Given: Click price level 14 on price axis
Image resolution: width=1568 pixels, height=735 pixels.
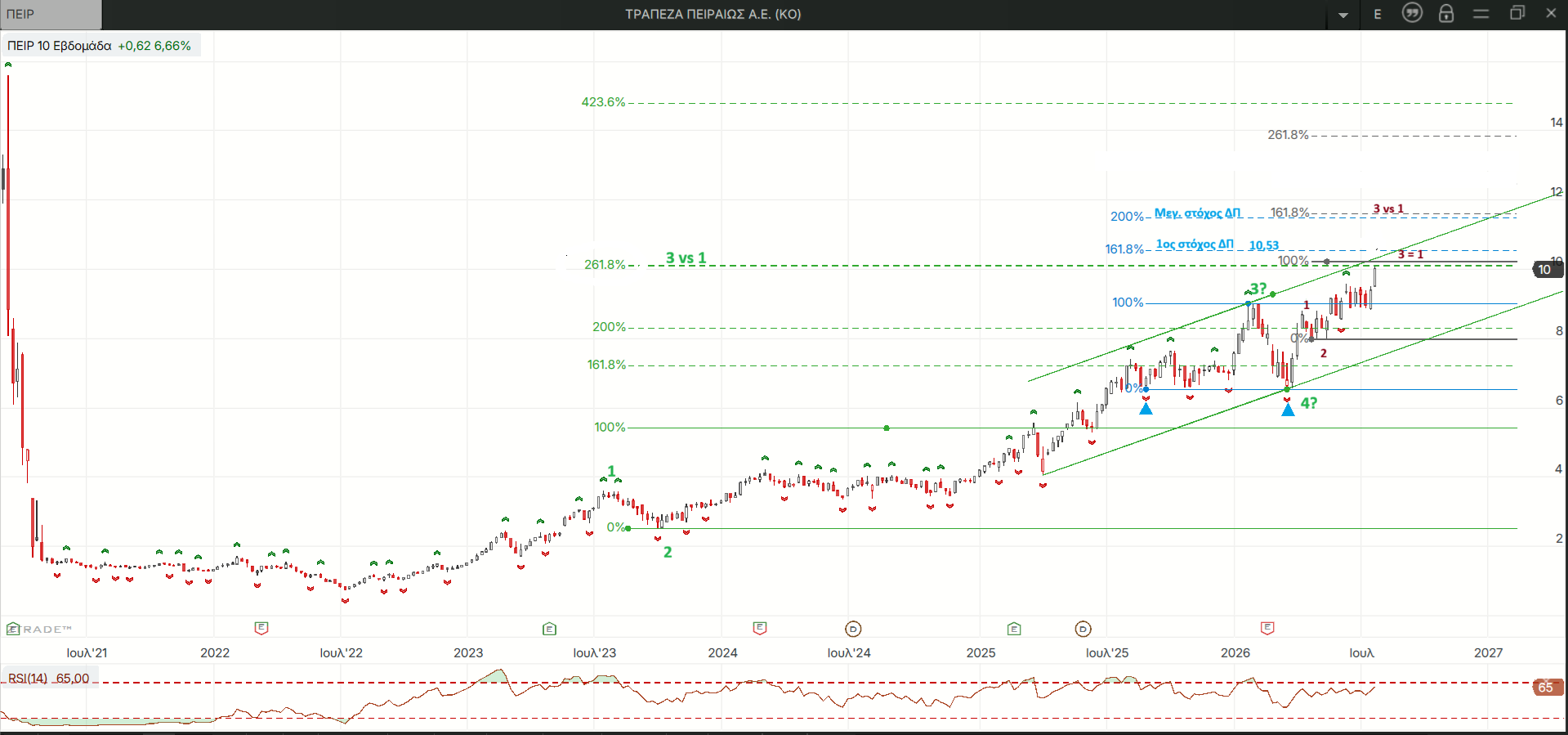Looking at the screenshot, I should (x=1557, y=123).
